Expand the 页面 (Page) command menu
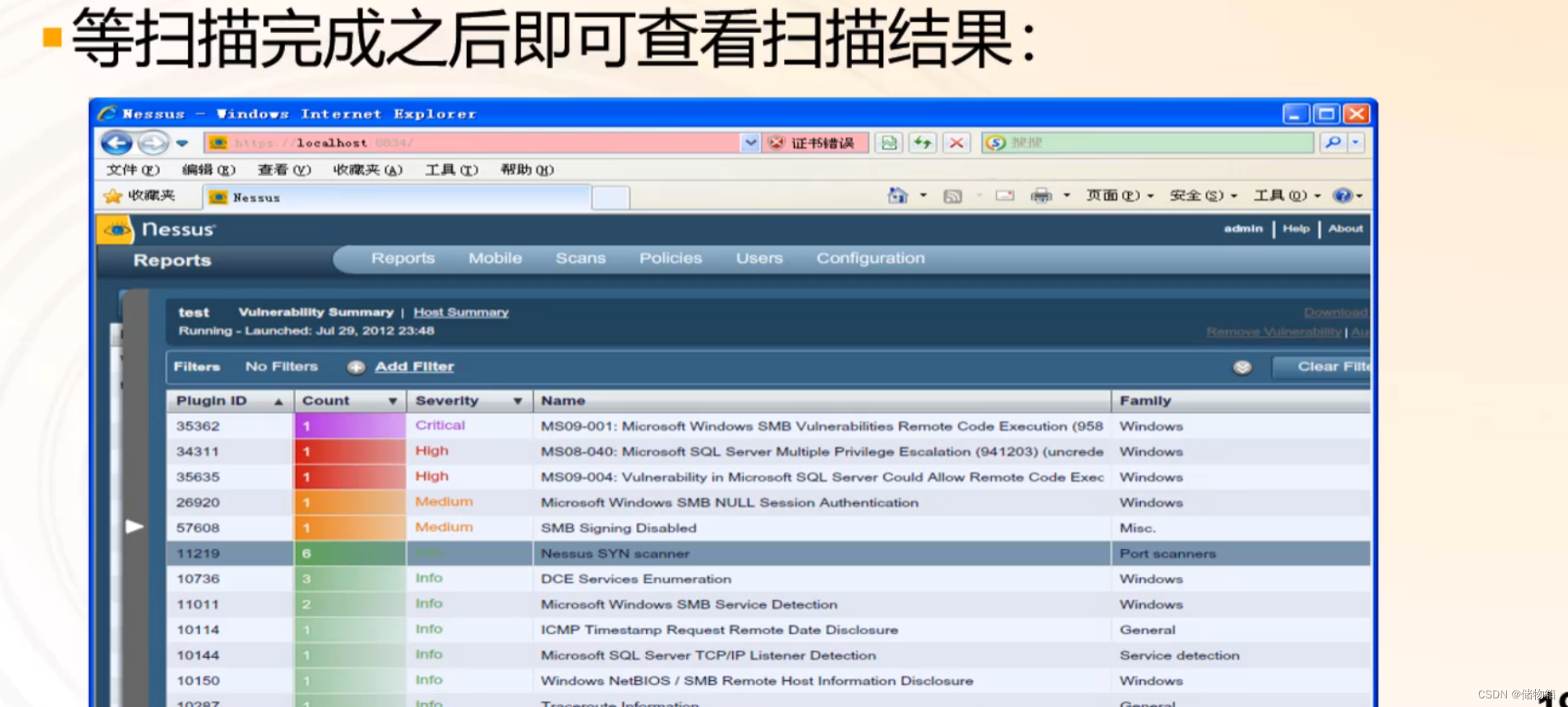This screenshot has height=707, width=1568. click(x=1119, y=196)
